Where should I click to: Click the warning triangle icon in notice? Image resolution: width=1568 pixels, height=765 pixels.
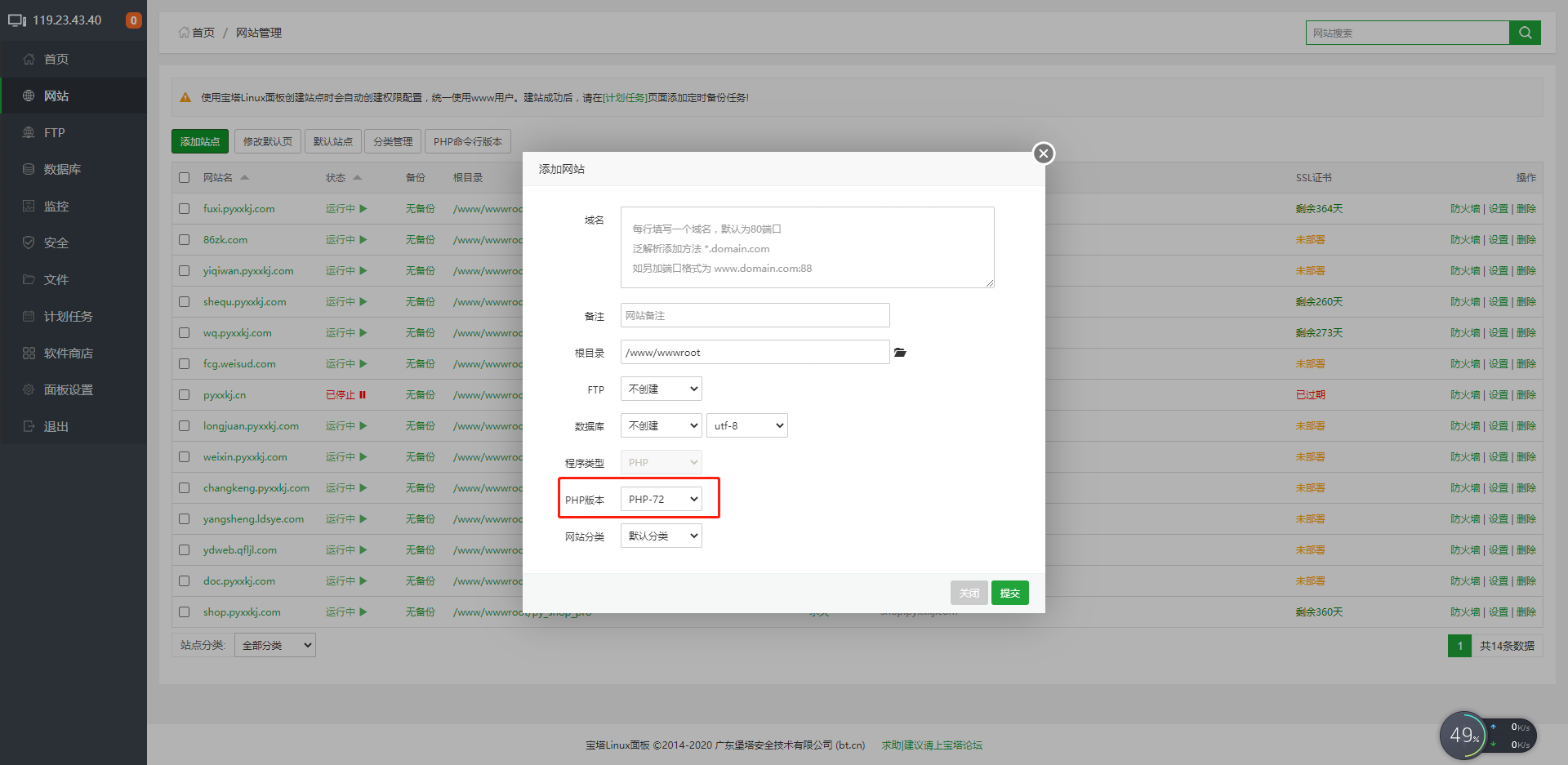pos(185,98)
